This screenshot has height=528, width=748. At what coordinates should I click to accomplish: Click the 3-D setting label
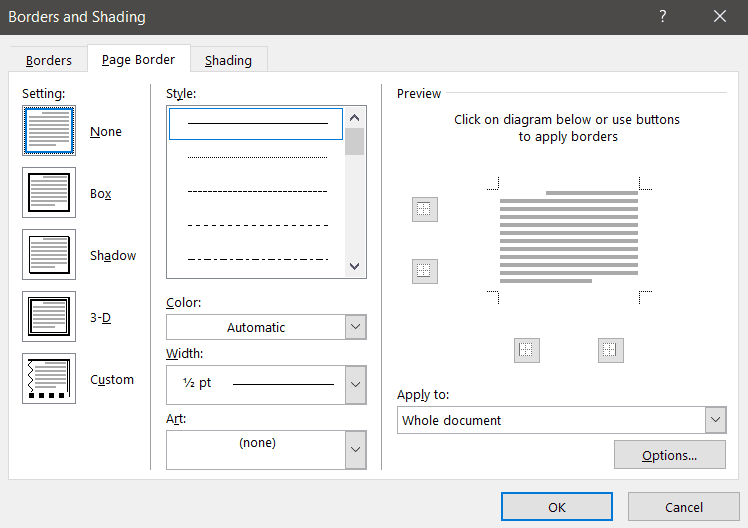click(x=101, y=318)
